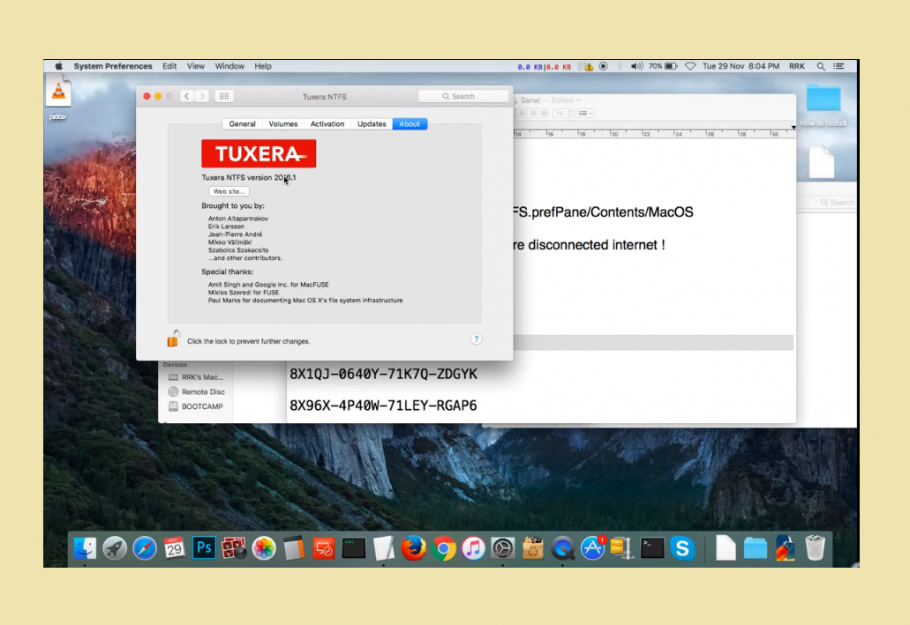Select the About tab

pos(410,124)
